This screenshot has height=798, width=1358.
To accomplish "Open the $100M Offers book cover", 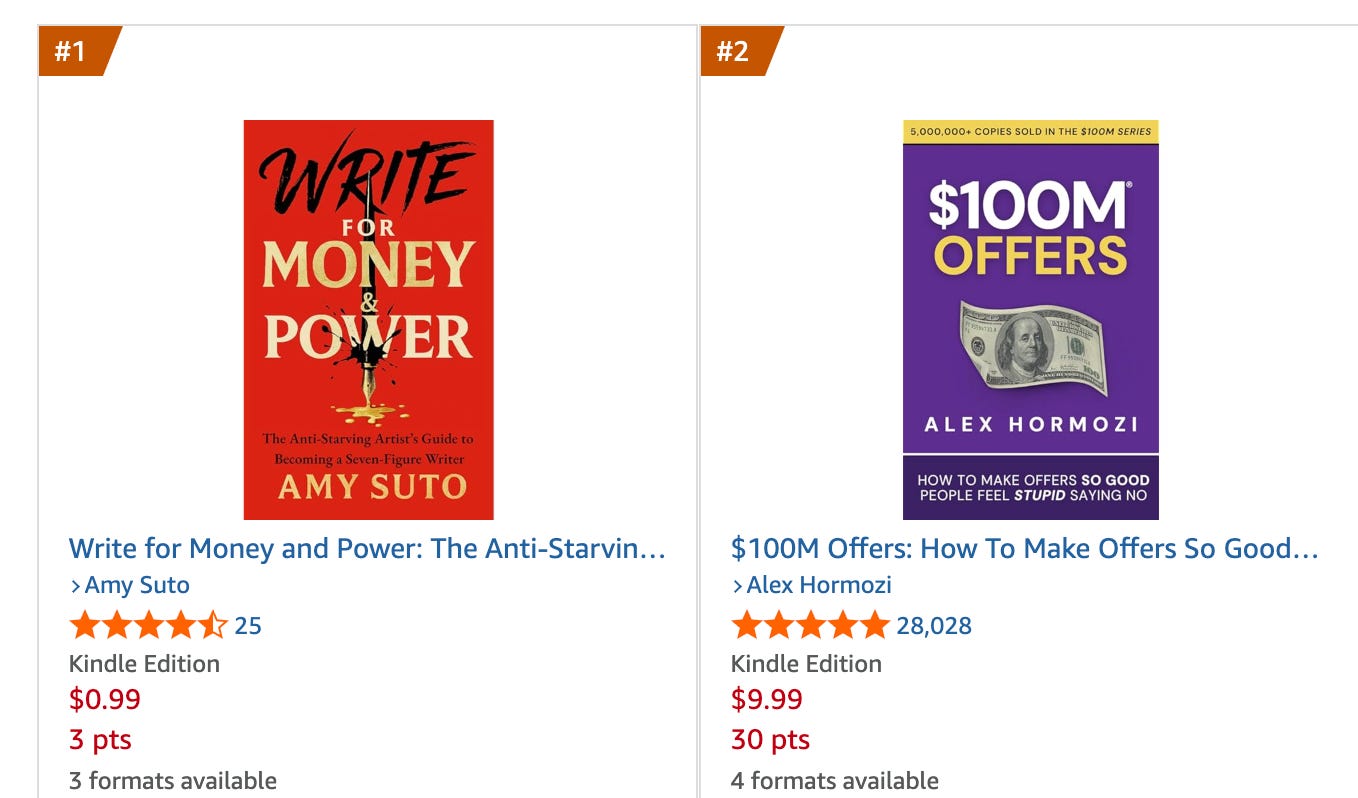I will pyautogui.click(x=1030, y=319).
